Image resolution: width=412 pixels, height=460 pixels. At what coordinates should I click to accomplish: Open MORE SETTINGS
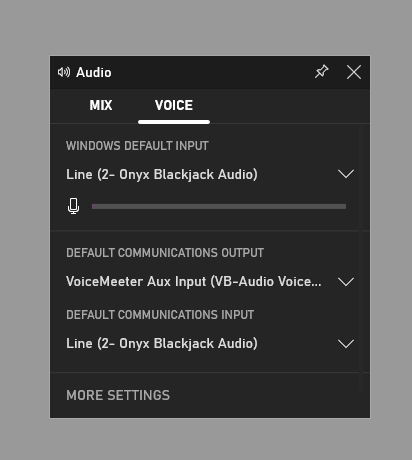pyautogui.click(x=118, y=395)
